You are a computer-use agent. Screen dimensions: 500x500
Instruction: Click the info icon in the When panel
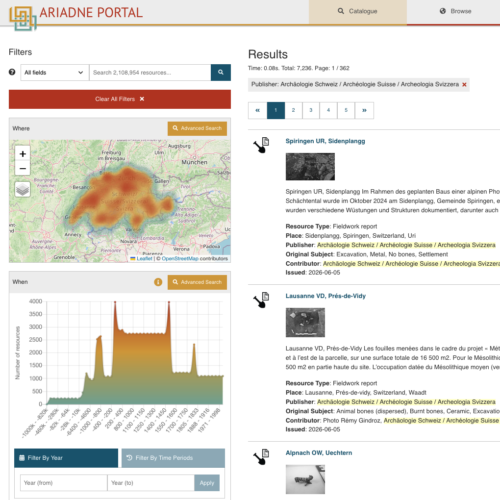click(x=158, y=282)
